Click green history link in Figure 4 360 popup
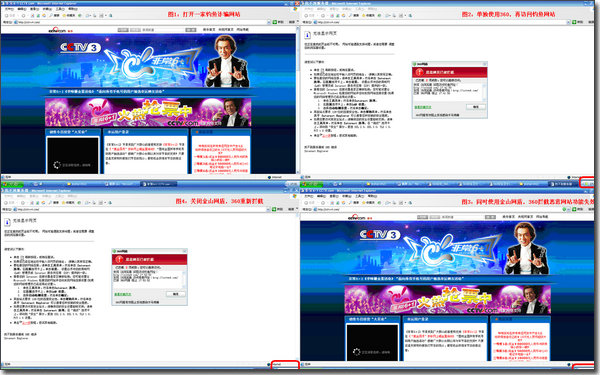The height and width of the screenshot is (375, 600). (122, 294)
